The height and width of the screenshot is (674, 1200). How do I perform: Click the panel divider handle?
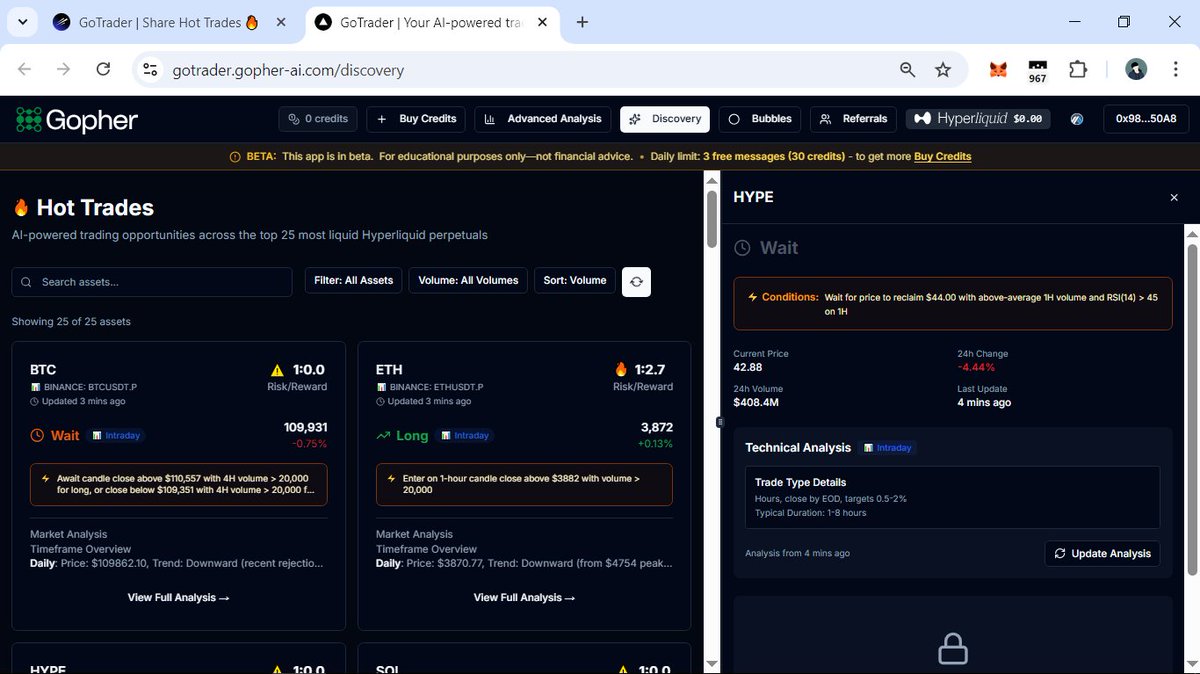pos(720,423)
